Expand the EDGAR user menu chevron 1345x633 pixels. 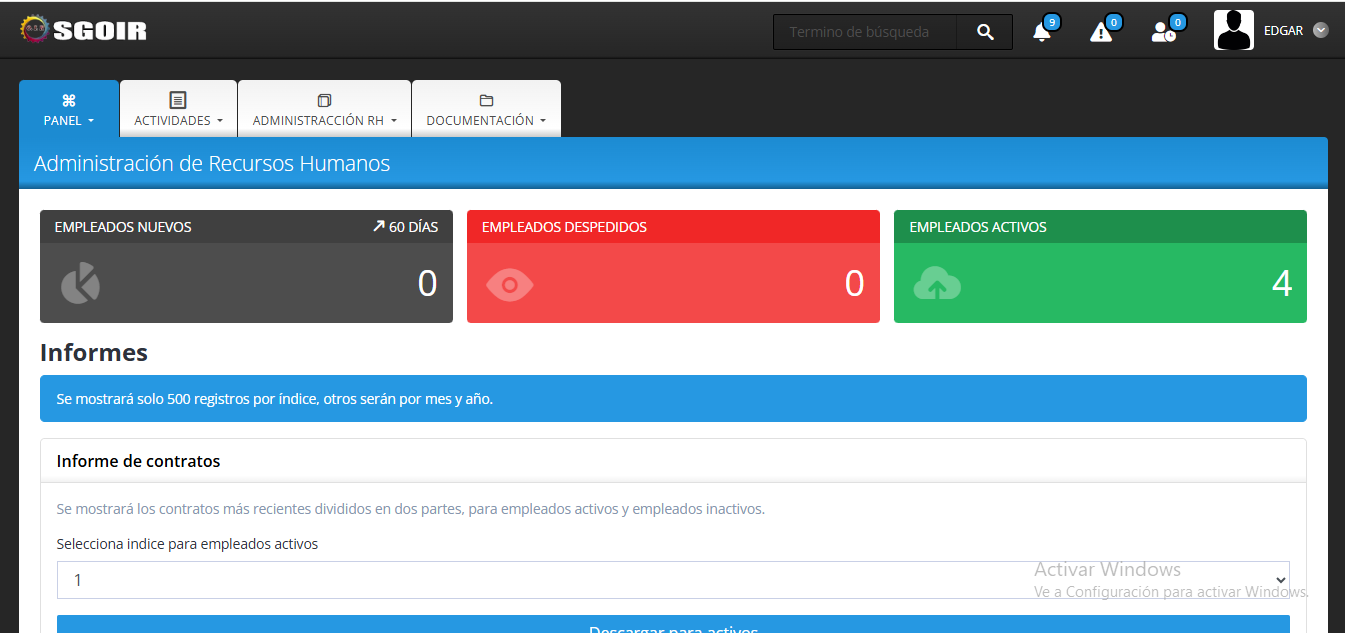click(x=1320, y=30)
